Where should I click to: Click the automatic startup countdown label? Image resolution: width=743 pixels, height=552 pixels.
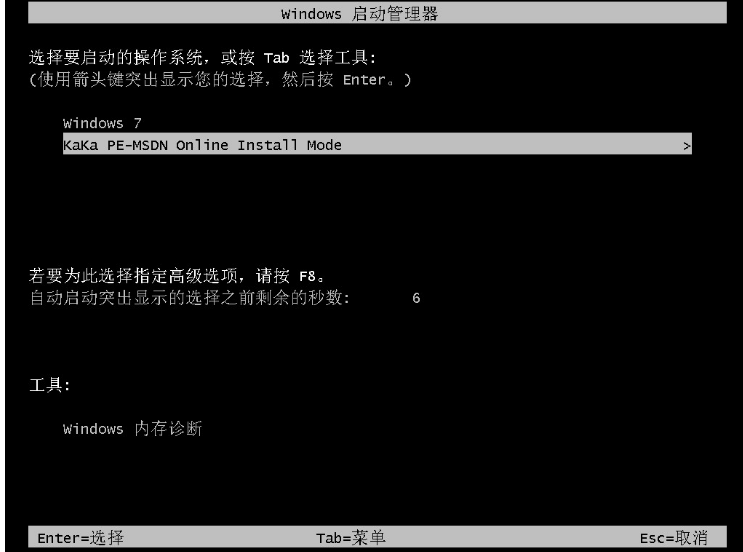pos(190,298)
